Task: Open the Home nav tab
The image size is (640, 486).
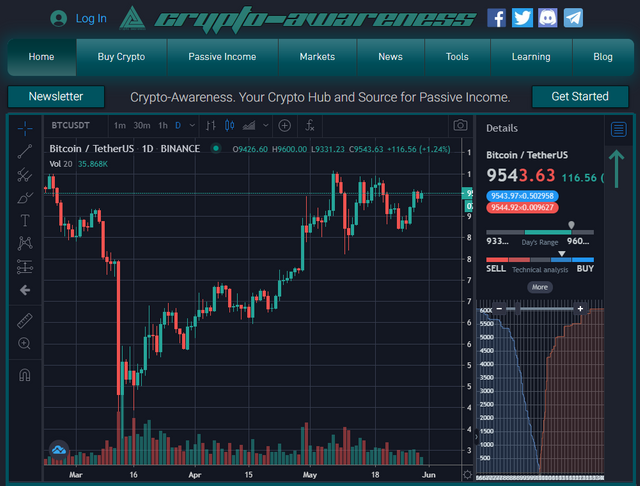Action: click(x=41, y=57)
